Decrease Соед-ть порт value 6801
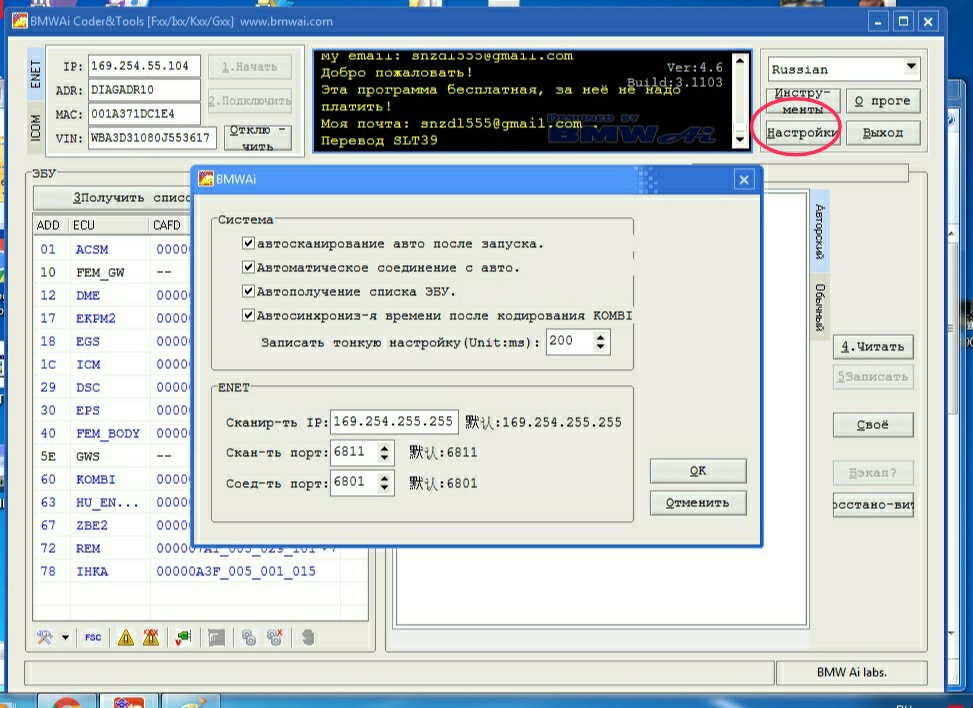The width and height of the screenshot is (973, 708). tap(384, 488)
